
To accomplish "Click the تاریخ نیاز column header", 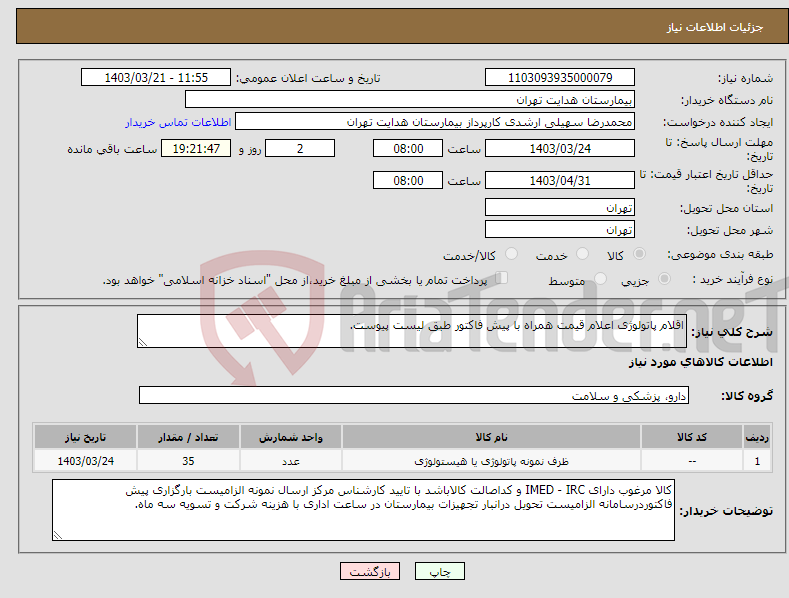I will click(x=86, y=437).
